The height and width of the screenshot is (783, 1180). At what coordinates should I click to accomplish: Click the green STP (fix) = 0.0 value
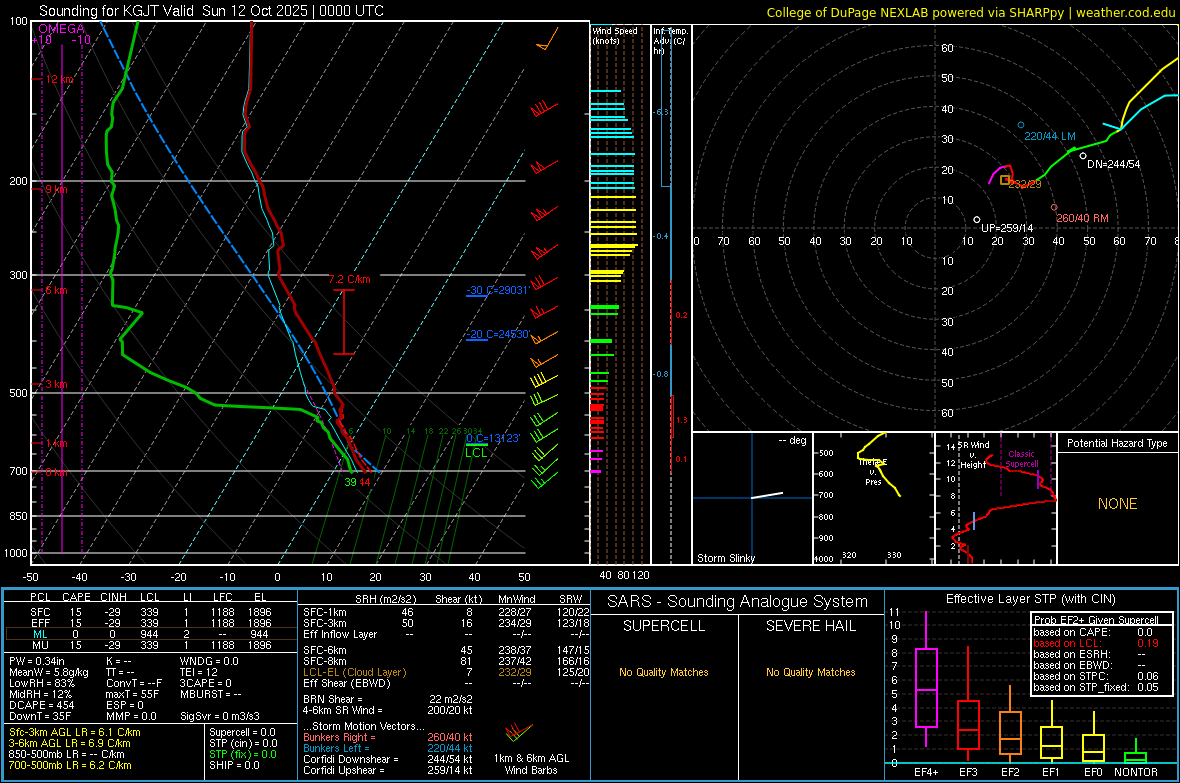(x=243, y=754)
